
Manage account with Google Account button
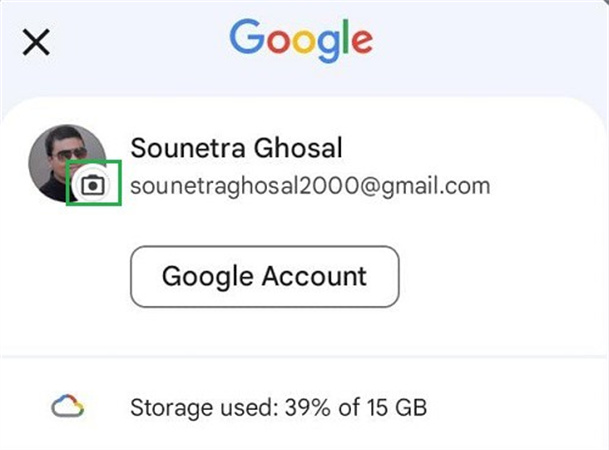click(x=264, y=275)
